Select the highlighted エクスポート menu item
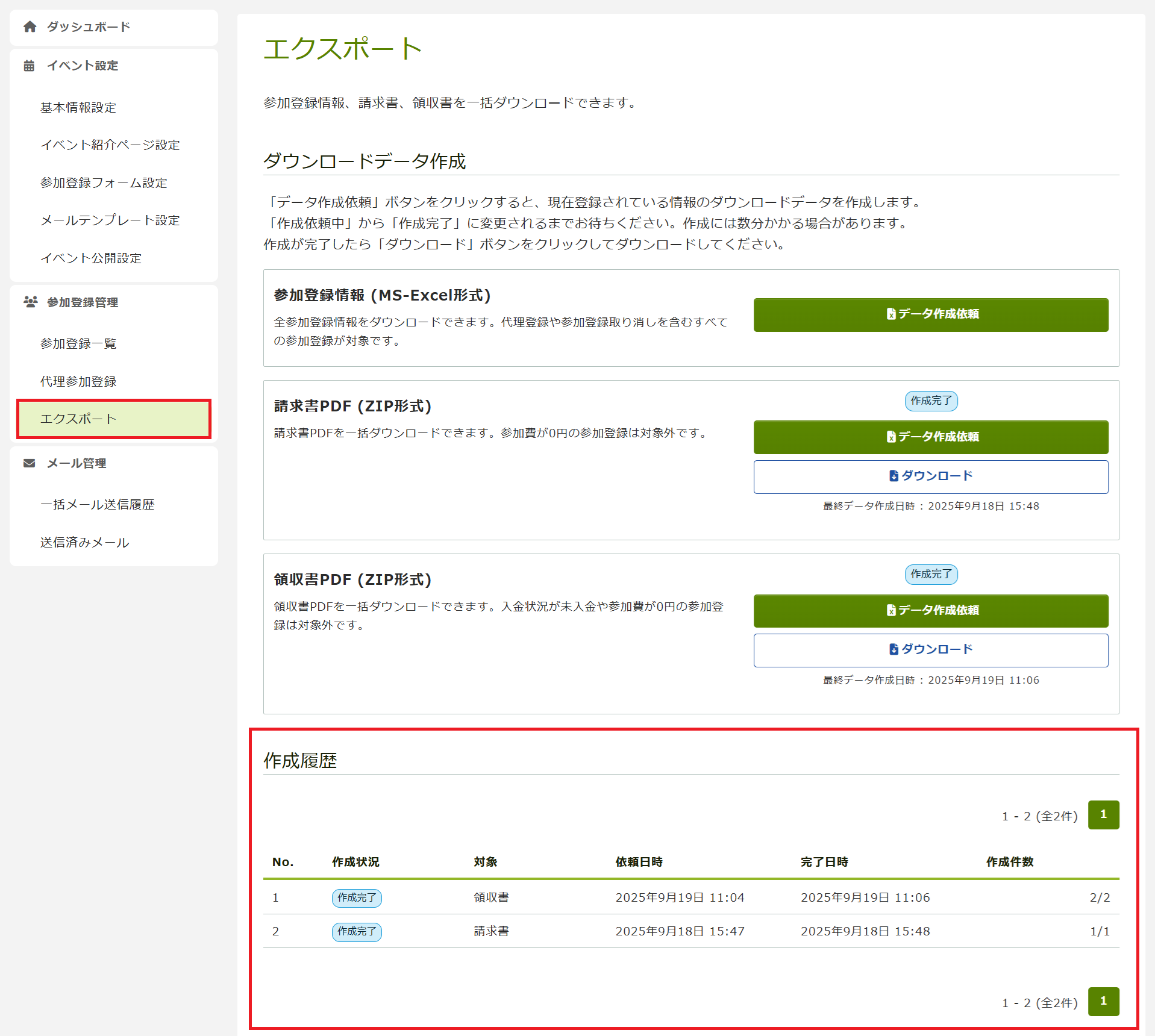1155x1036 pixels. (x=114, y=419)
